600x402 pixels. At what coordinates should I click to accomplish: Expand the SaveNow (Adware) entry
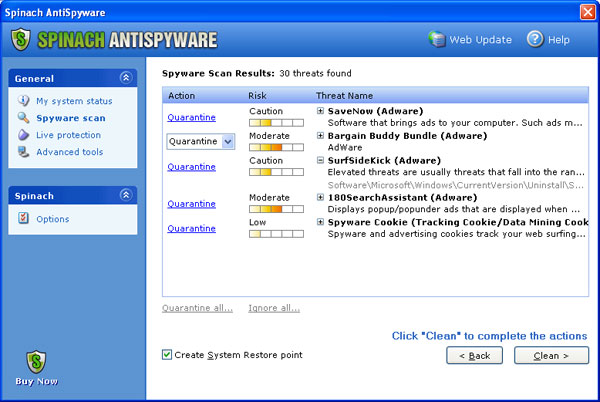point(320,111)
